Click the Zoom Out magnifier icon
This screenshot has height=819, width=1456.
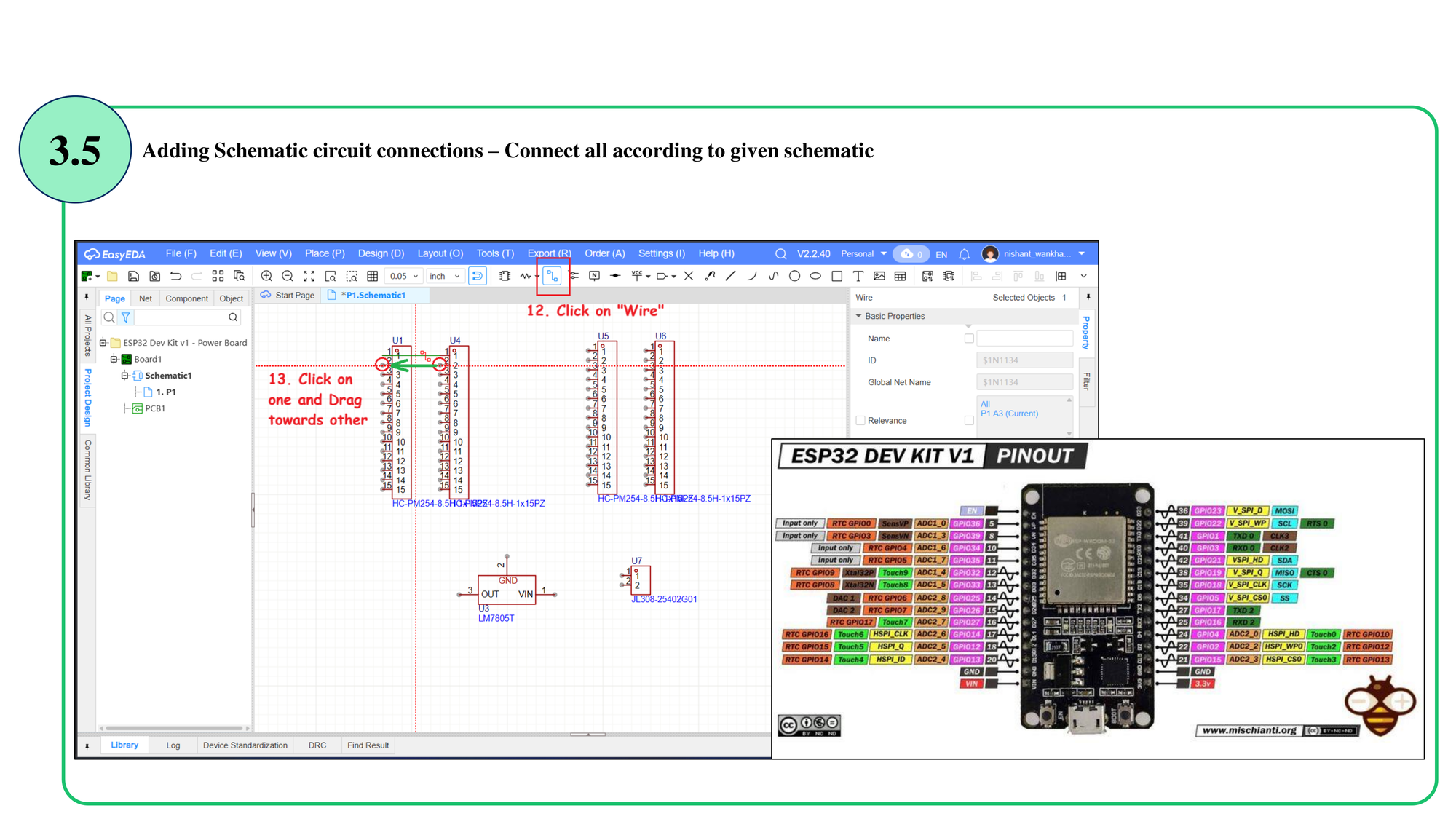point(288,276)
